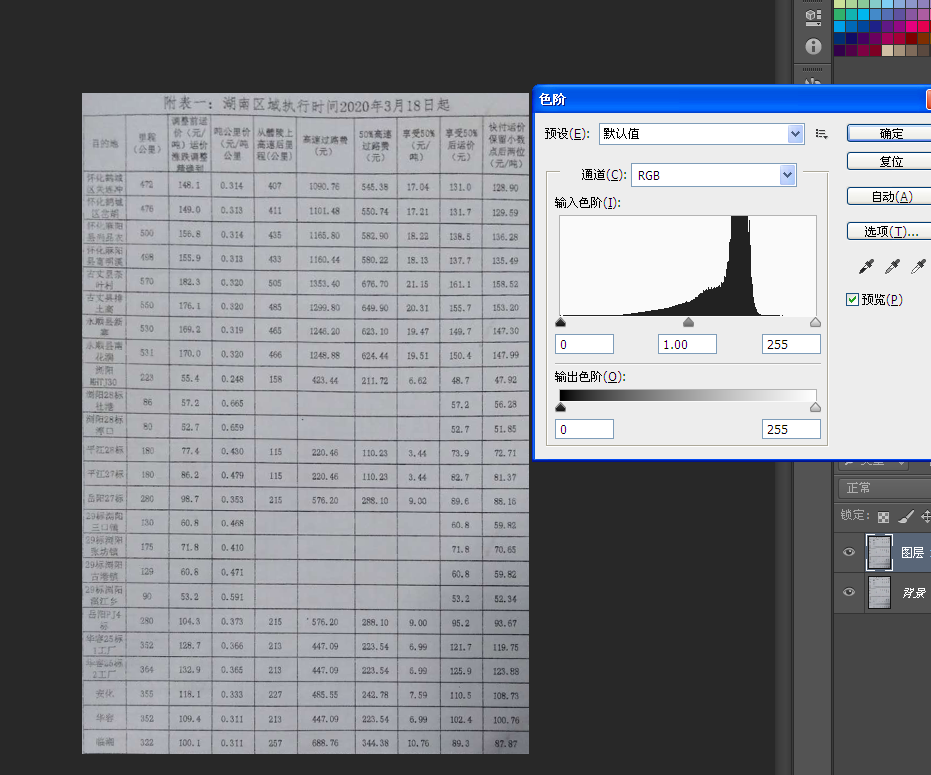
Task: Click the table cell 1353.40
Action: [x=324, y=283]
